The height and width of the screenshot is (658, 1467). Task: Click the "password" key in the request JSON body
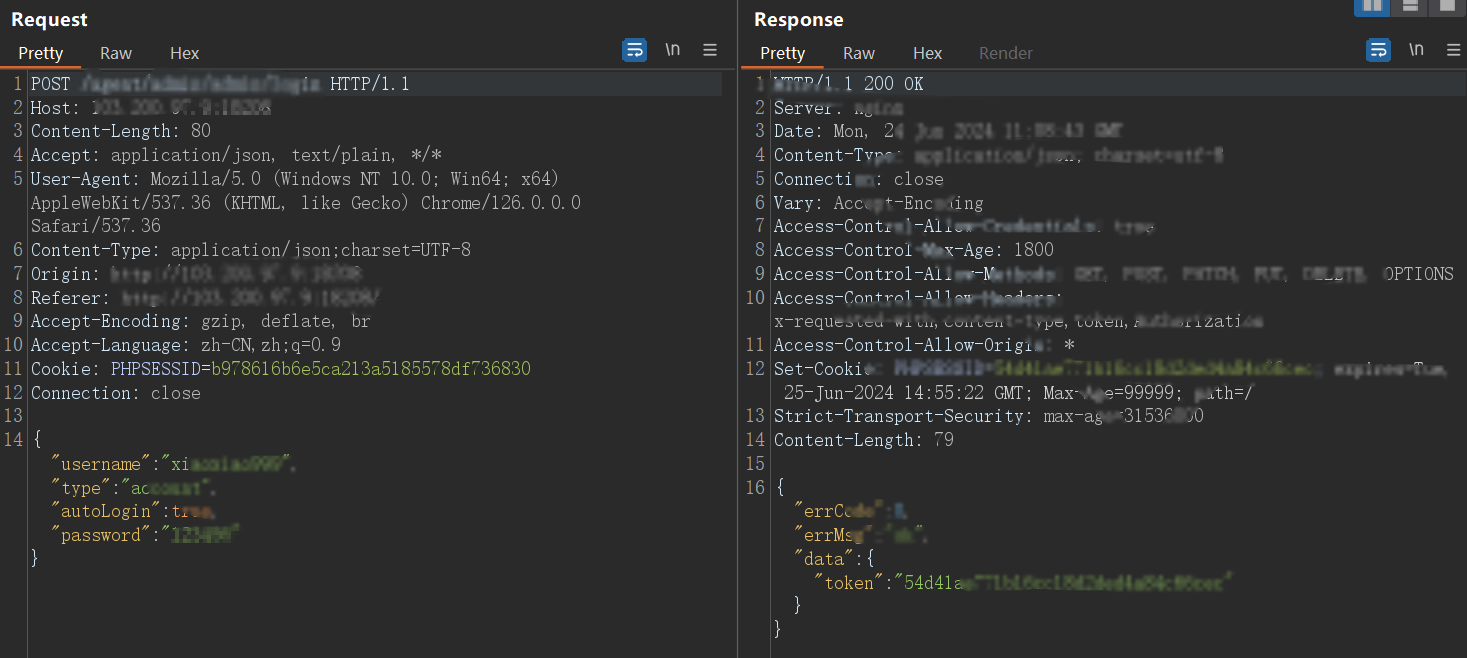pyautogui.click(x=101, y=535)
